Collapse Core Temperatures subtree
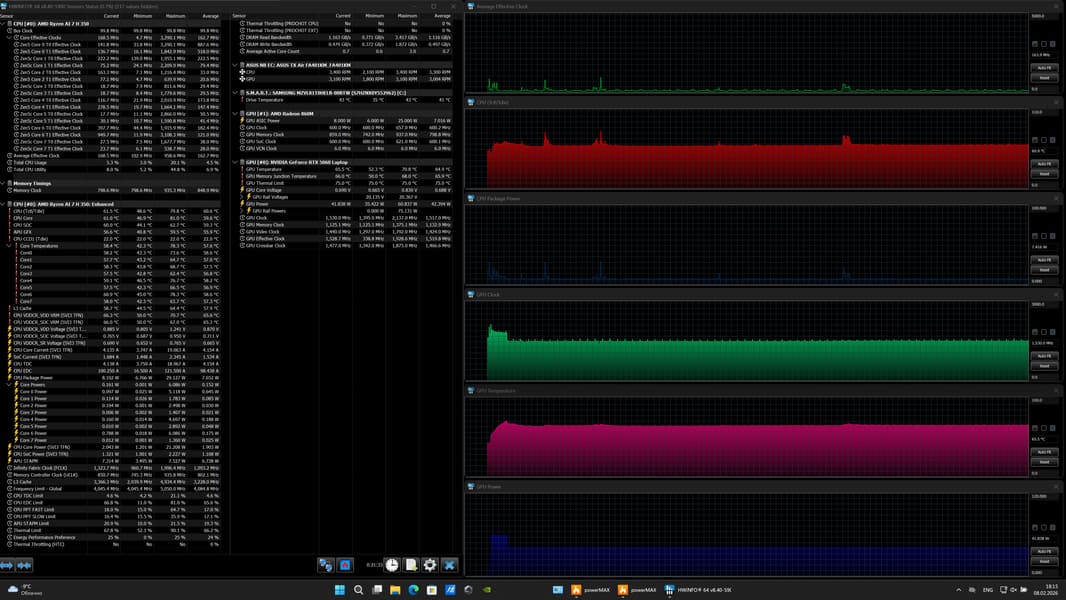Image resolution: width=1066 pixels, height=600 pixels. pos(10,245)
